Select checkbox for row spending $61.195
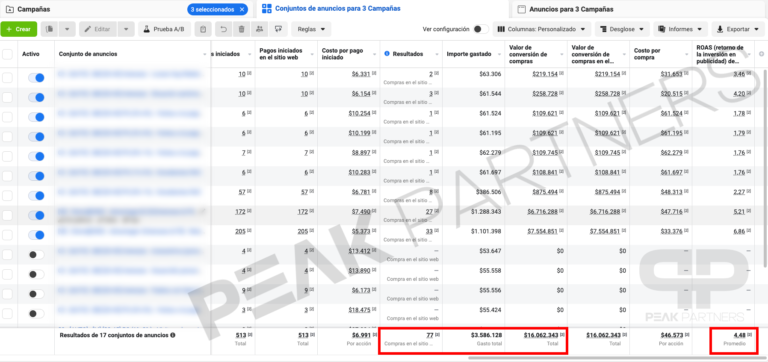 (x=7, y=137)
